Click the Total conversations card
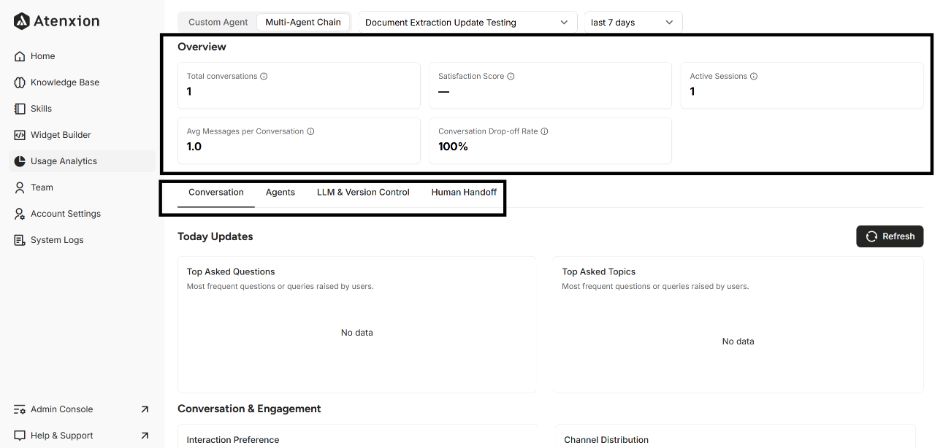Viewport: 936px width, 448px height. [x=298, y=85]
